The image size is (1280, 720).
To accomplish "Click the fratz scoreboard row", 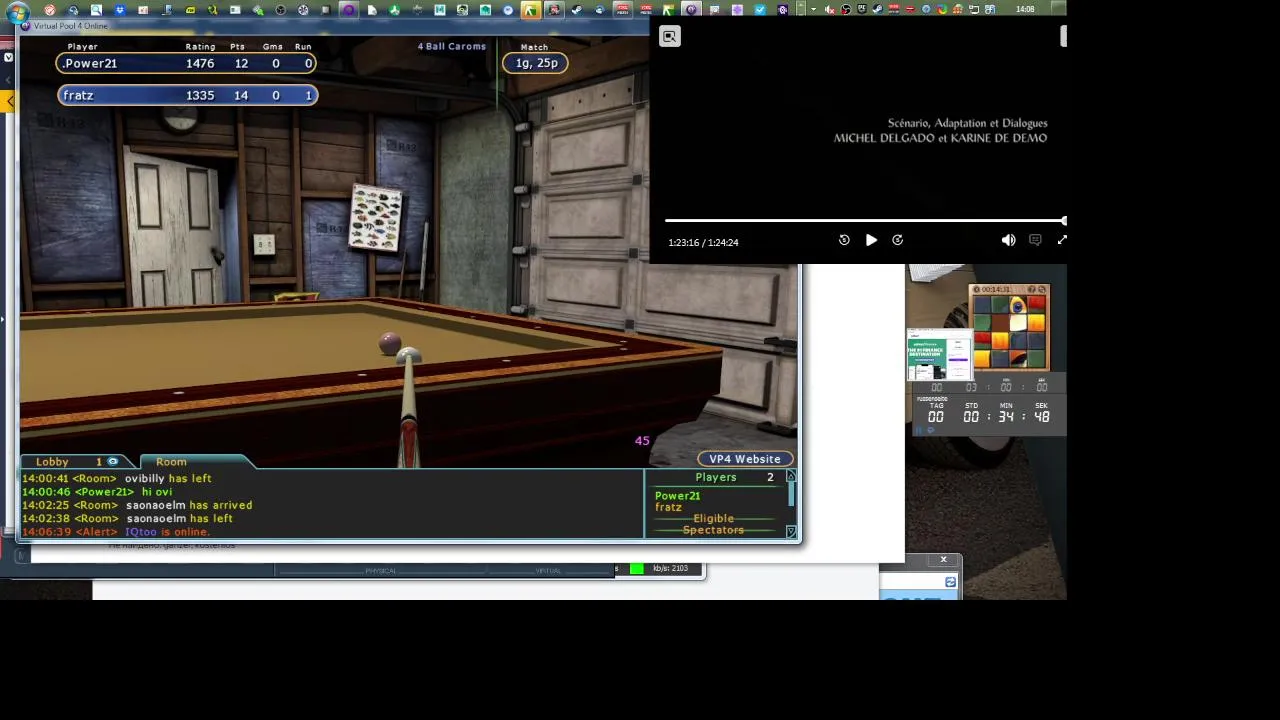I will tap(187, 95).
